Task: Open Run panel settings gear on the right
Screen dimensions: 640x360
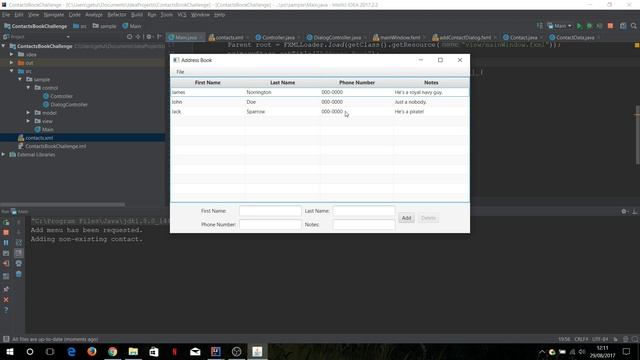Action: point(624,211)
